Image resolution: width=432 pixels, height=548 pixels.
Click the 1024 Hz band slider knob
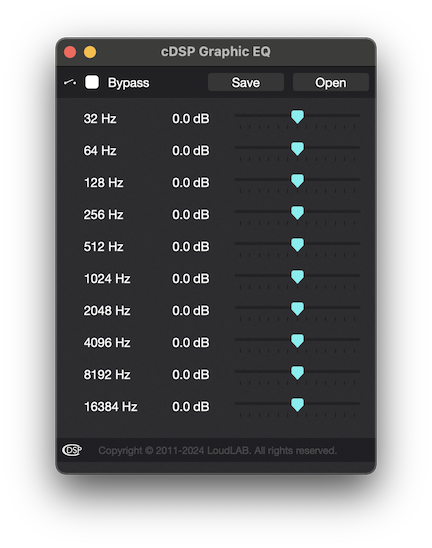(x=297, y=277)
